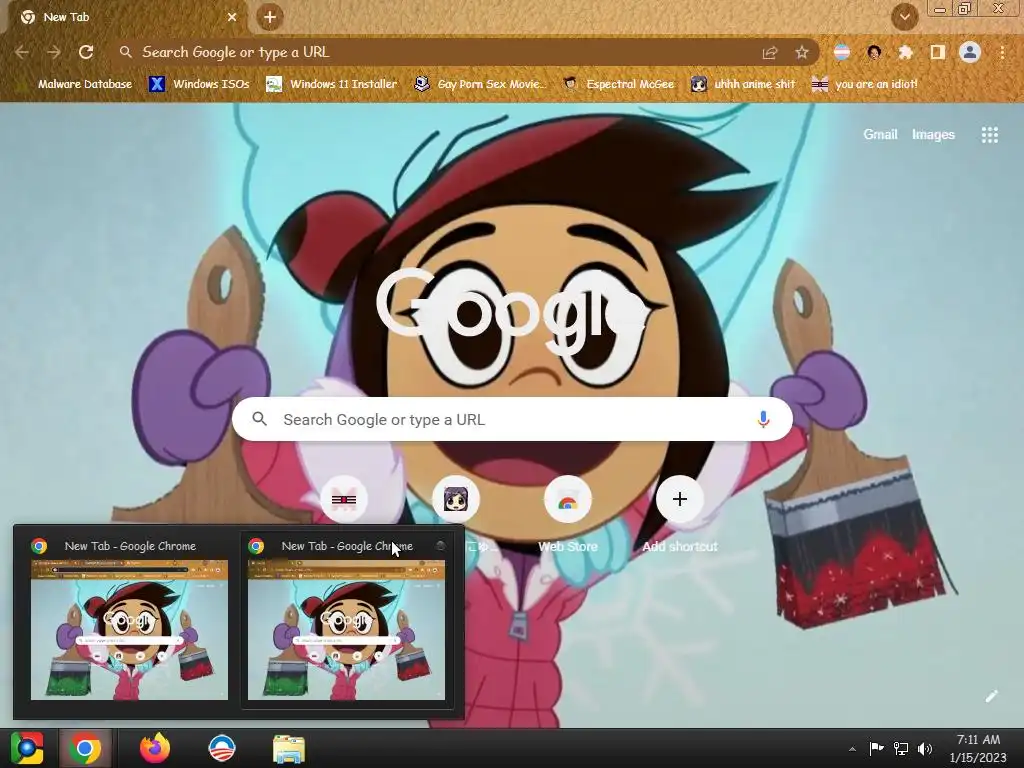Viewport: 1024px width, 768px height.
Task: Launch Firefox from the taskbar
Action: coord(155,748)
